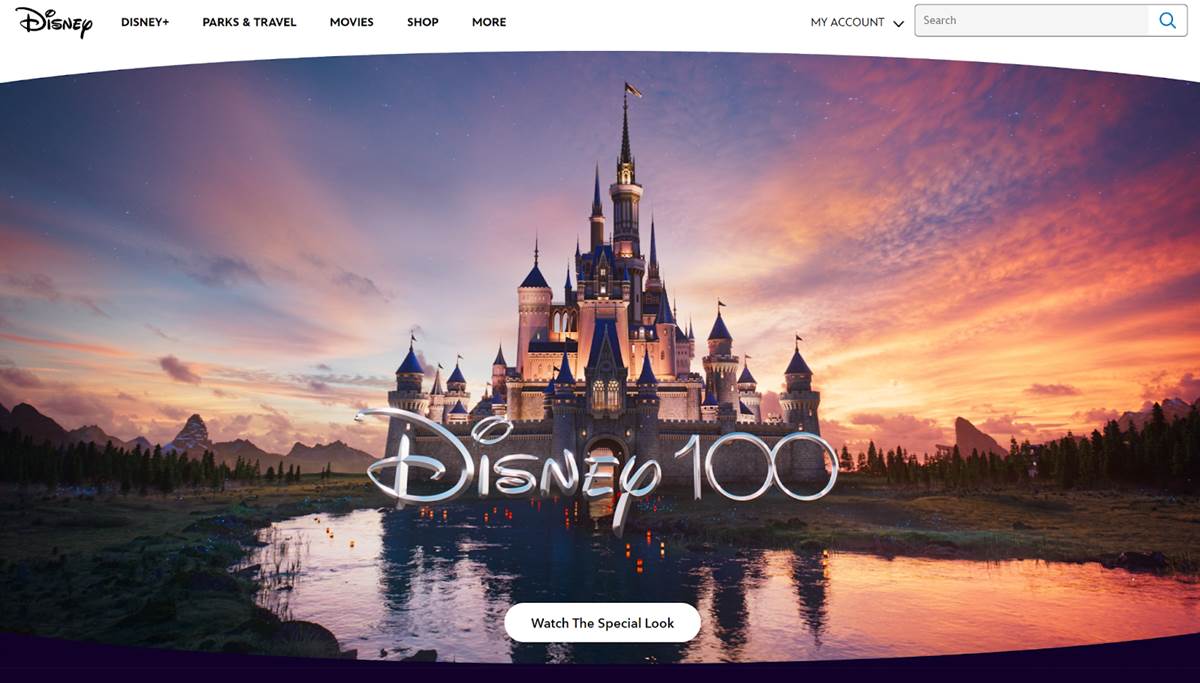Viewport: 1200px width, 683px height.
Task: Select SHOP in the top navigation
Action: click(422, 22)
